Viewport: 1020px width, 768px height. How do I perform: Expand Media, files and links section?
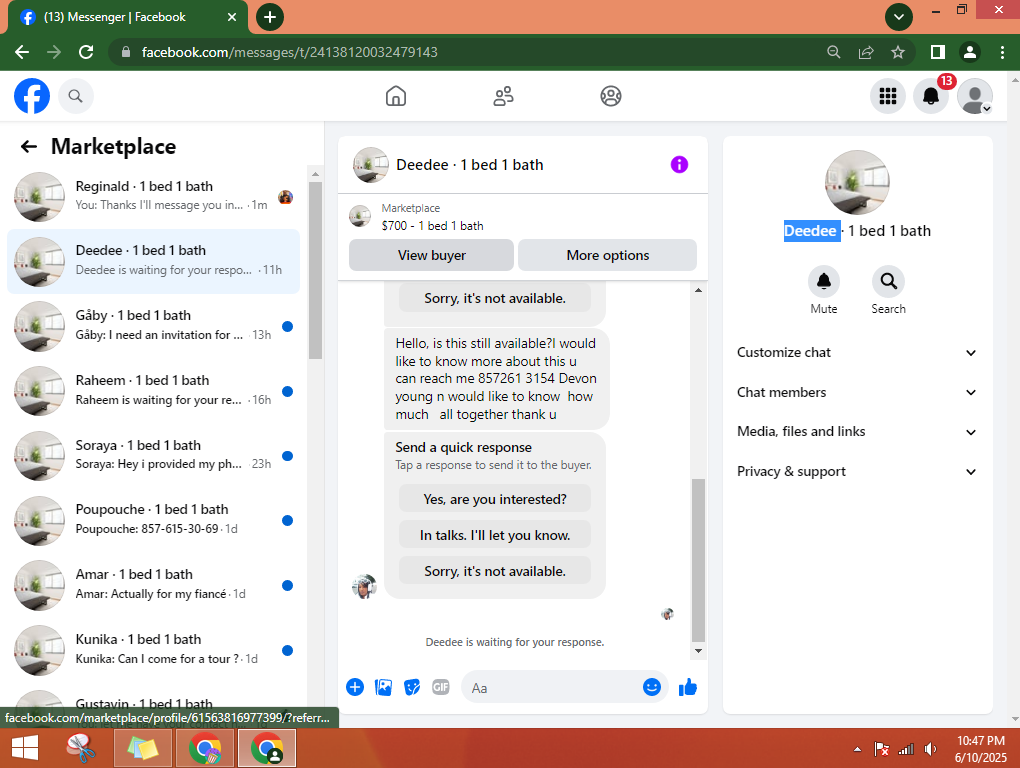point(857,432)
